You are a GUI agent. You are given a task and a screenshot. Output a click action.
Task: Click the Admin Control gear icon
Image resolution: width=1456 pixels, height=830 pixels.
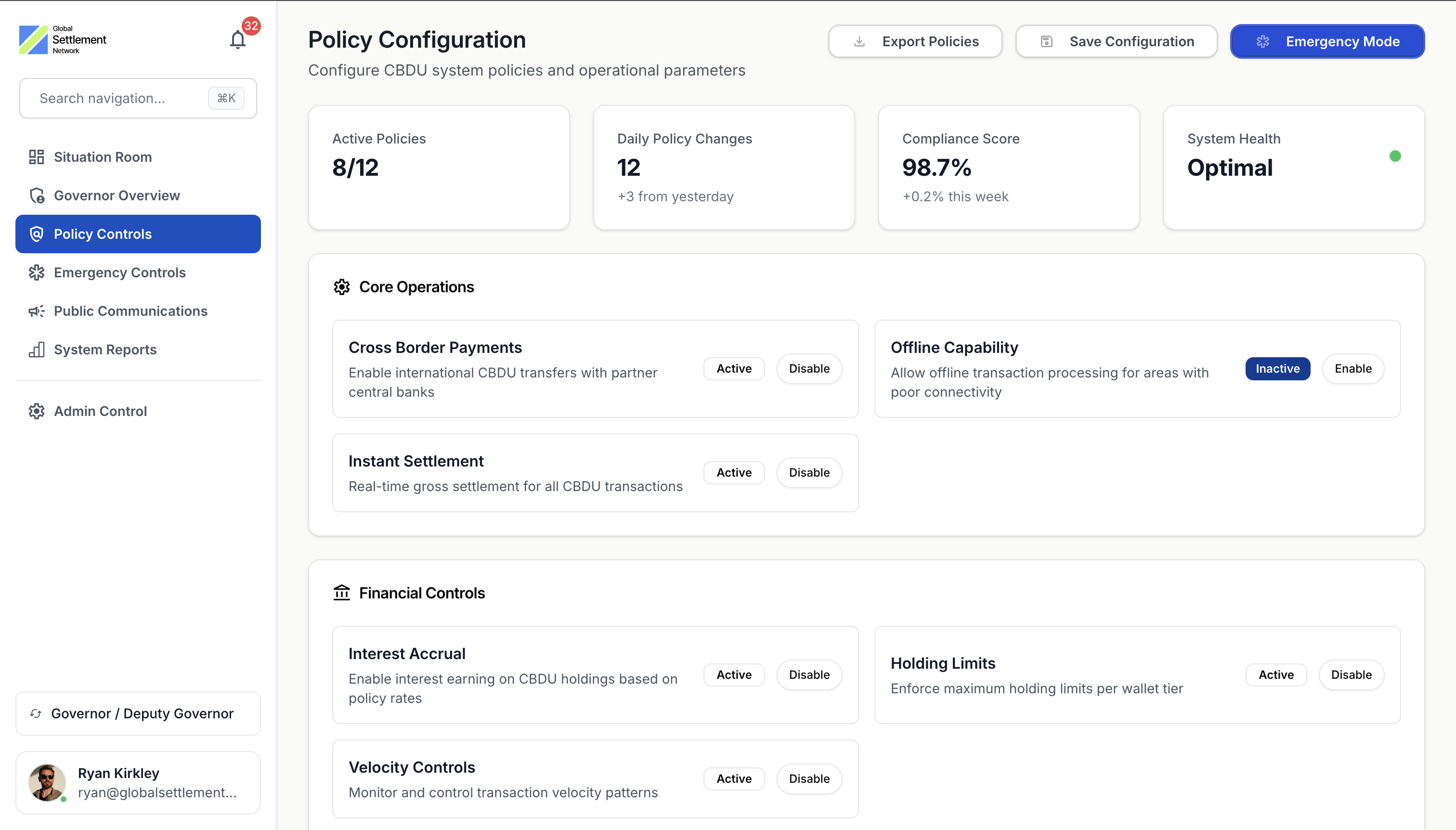coord(36,411)
